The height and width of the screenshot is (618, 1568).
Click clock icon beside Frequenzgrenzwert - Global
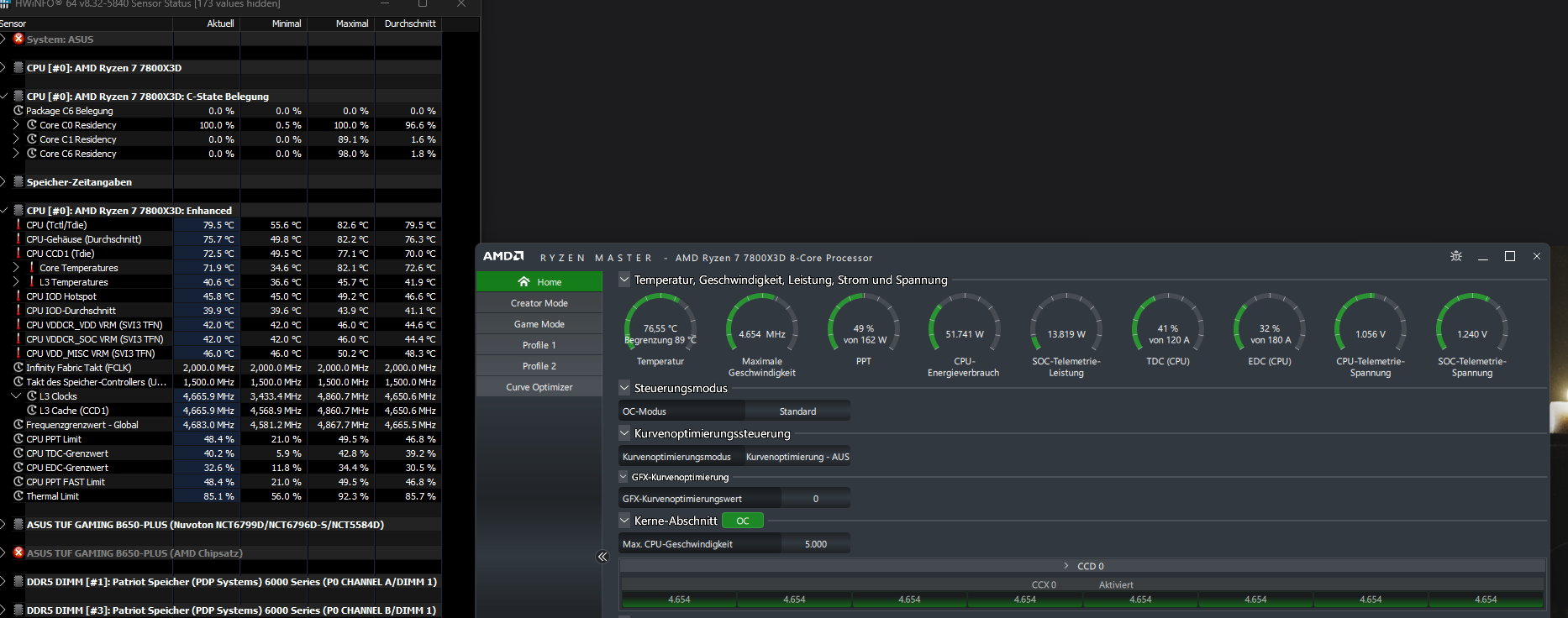(x=18, y=424)
